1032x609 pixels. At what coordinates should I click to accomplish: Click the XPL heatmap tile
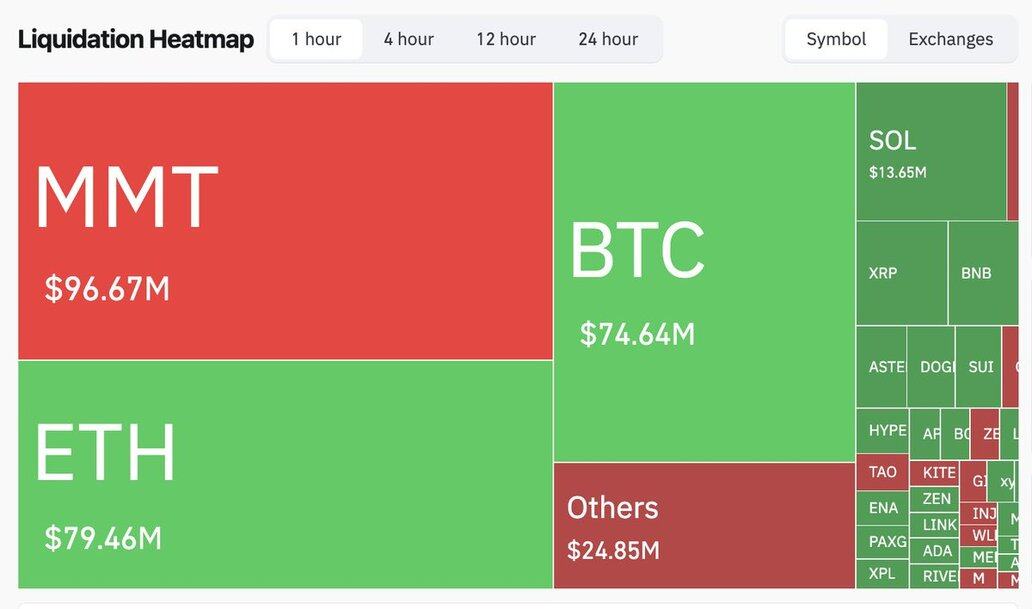coord(882,574)
